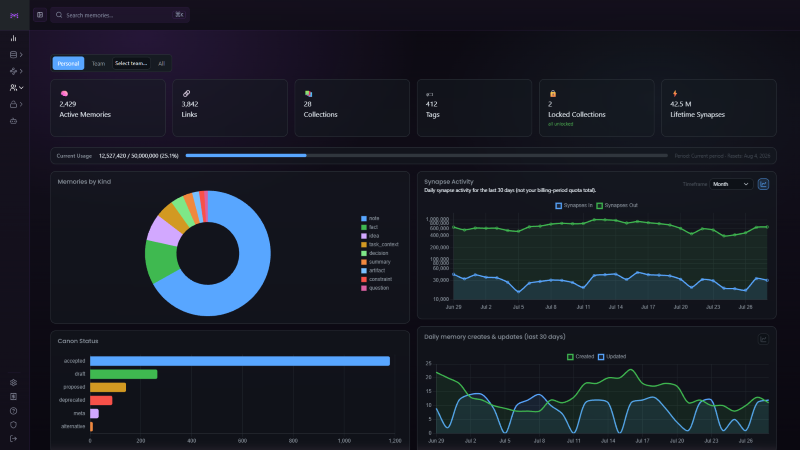The width and height of the screenshot is (800, 450).
Task: Open the help question mark icon
Action: tap(13, 411)
